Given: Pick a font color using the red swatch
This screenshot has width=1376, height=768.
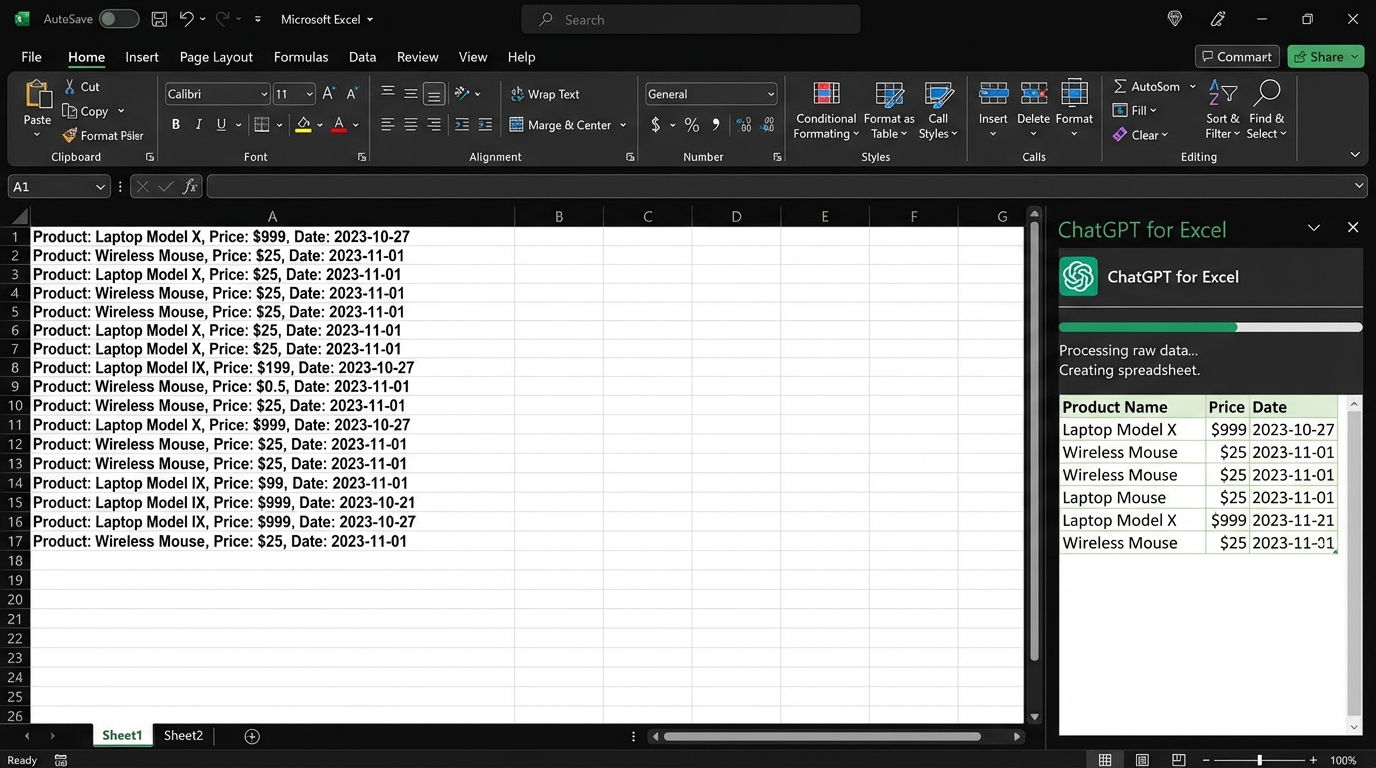Looking at the screenshot, I should pos(340,124).
